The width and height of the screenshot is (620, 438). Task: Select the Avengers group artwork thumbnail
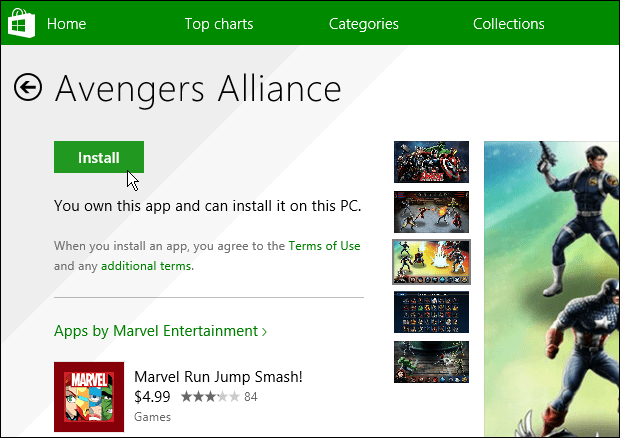[431, 162]
